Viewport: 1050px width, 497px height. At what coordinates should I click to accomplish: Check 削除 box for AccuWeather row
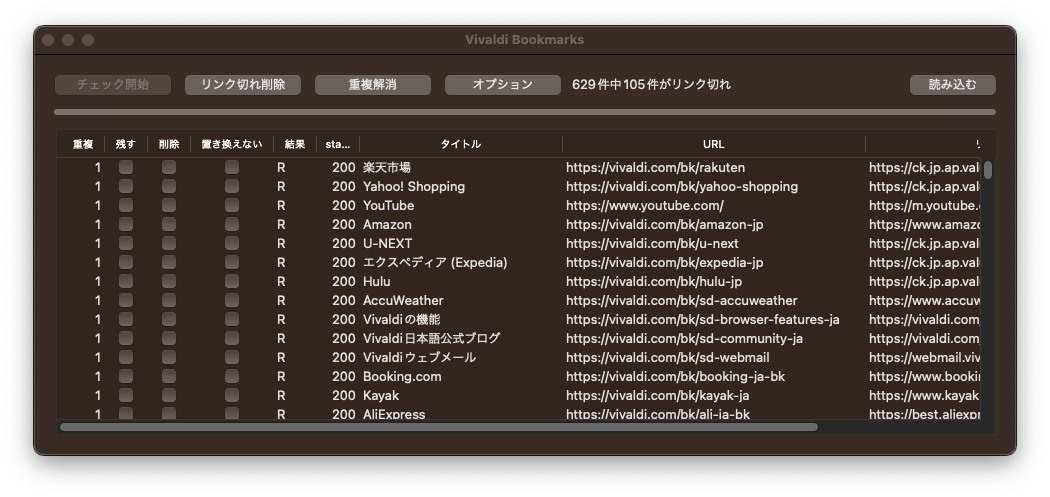(169, 300)
